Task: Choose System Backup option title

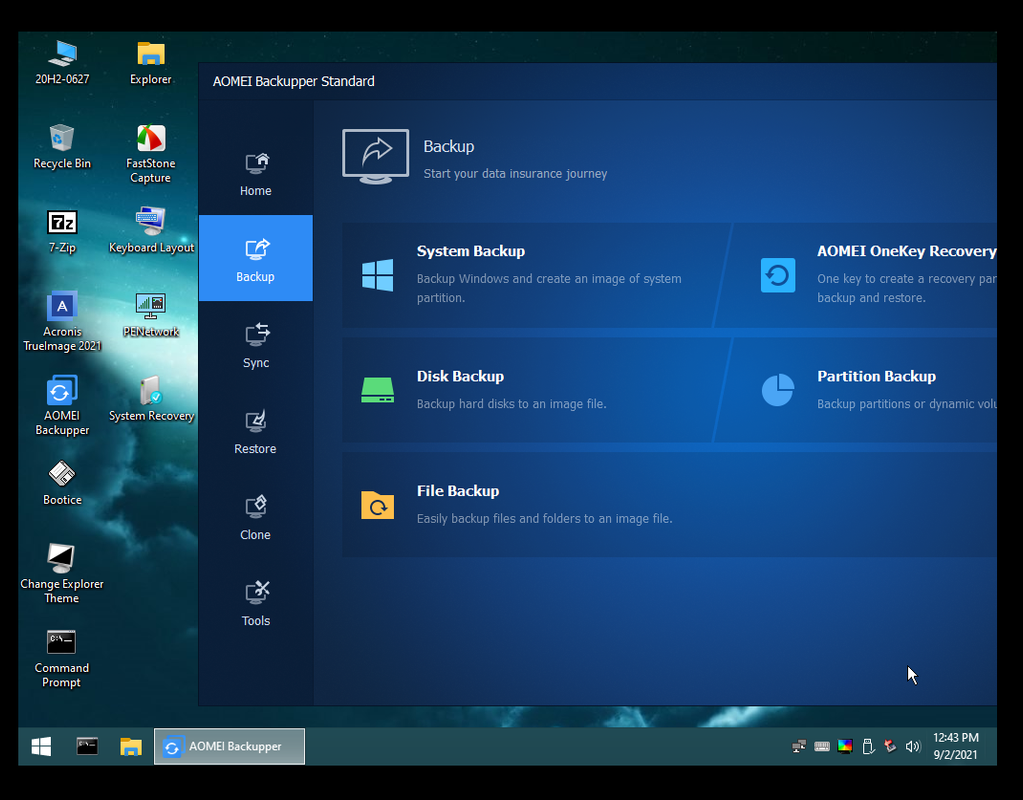Action: point(470,251)
